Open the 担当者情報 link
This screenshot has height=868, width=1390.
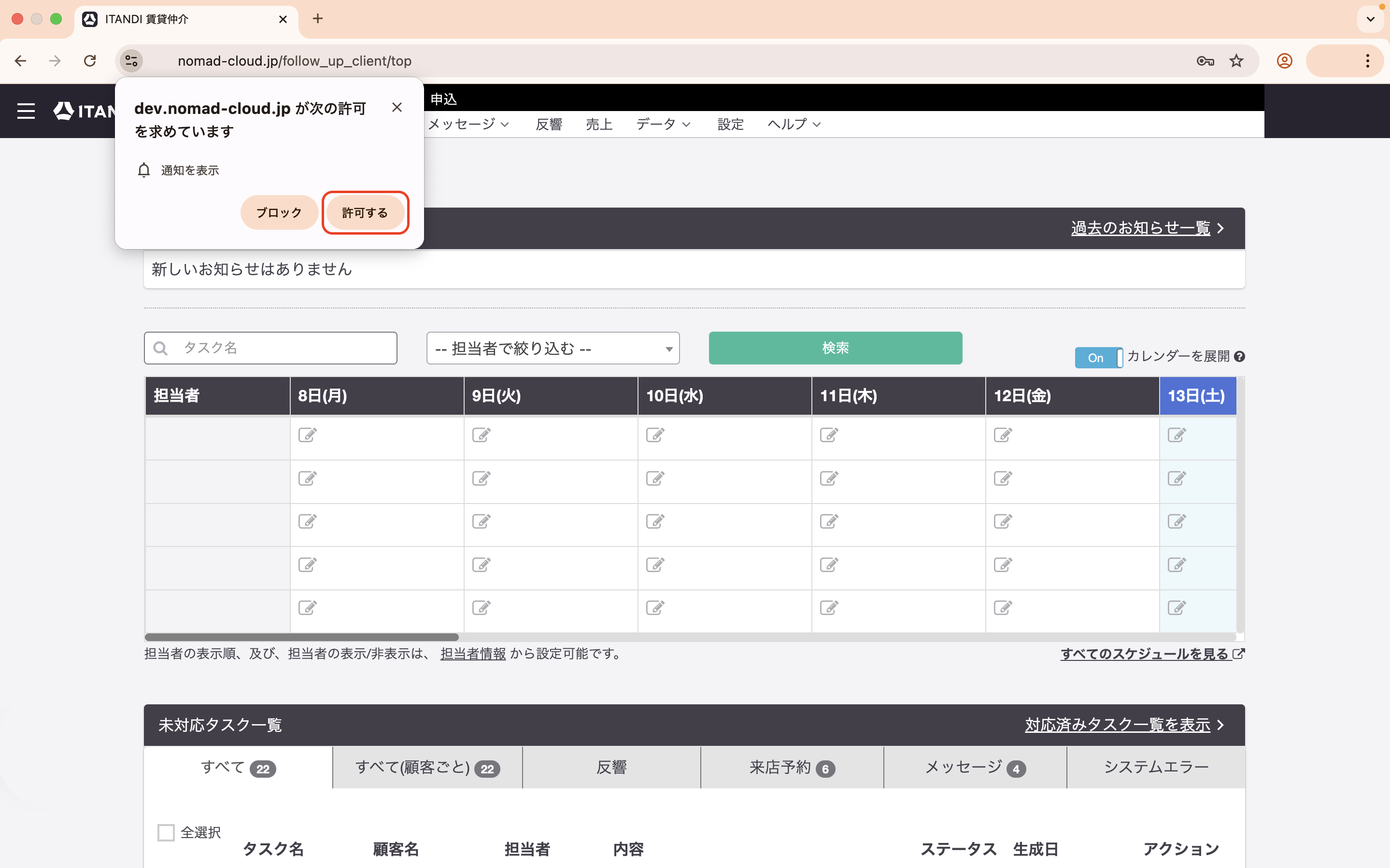[473, 653]
